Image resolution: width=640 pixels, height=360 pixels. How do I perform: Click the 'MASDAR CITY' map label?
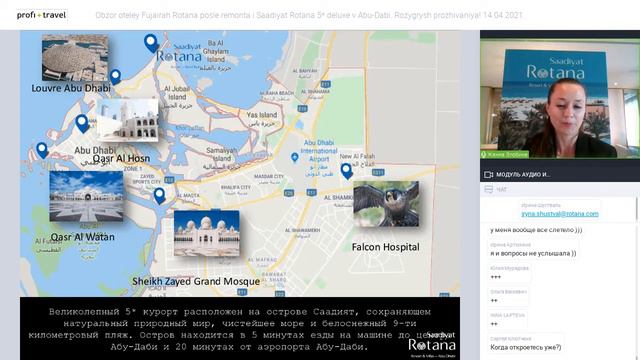[x=269, y=176]
